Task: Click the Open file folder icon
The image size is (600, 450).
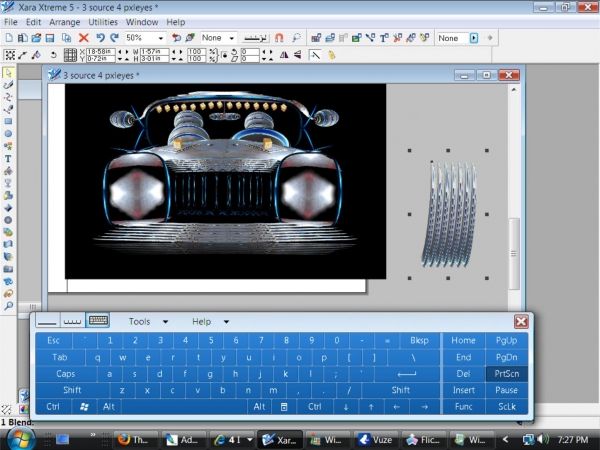Action: tap(36, 38)
